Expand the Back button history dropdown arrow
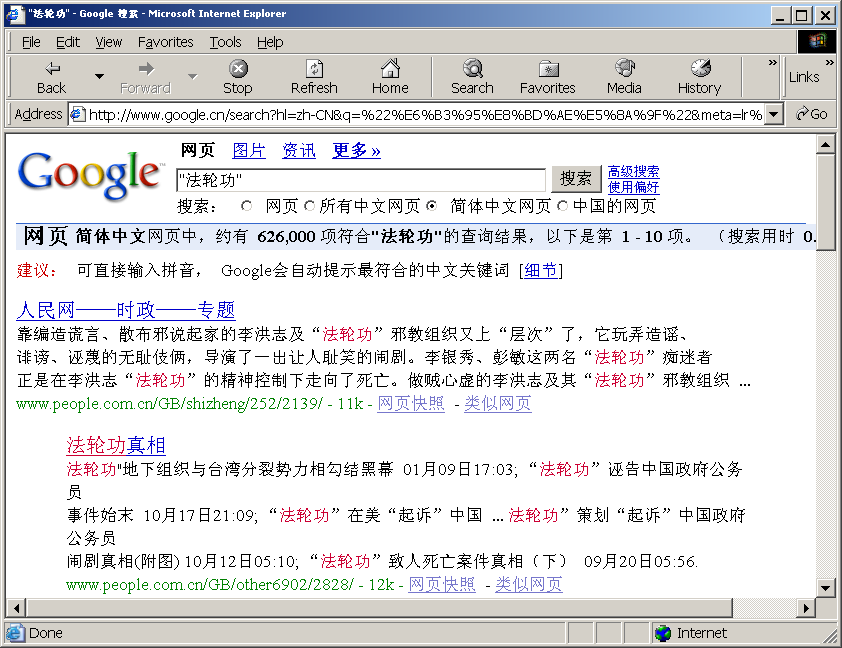The image size is (842, 648). click(99, 77)
